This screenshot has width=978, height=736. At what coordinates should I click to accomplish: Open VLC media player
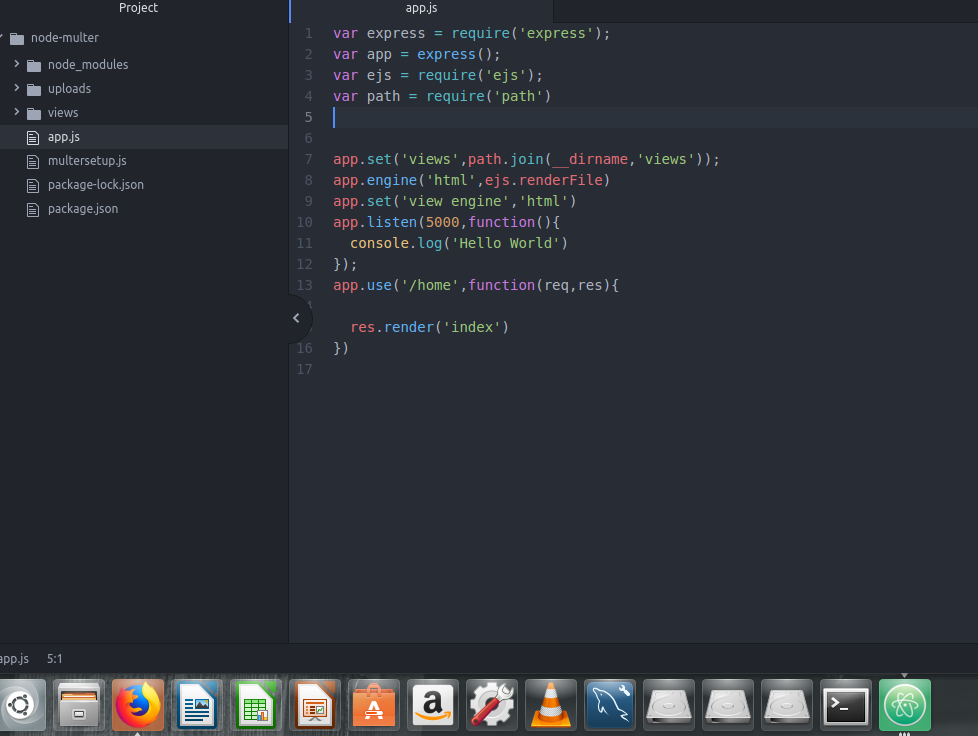[x=551, y=705]
